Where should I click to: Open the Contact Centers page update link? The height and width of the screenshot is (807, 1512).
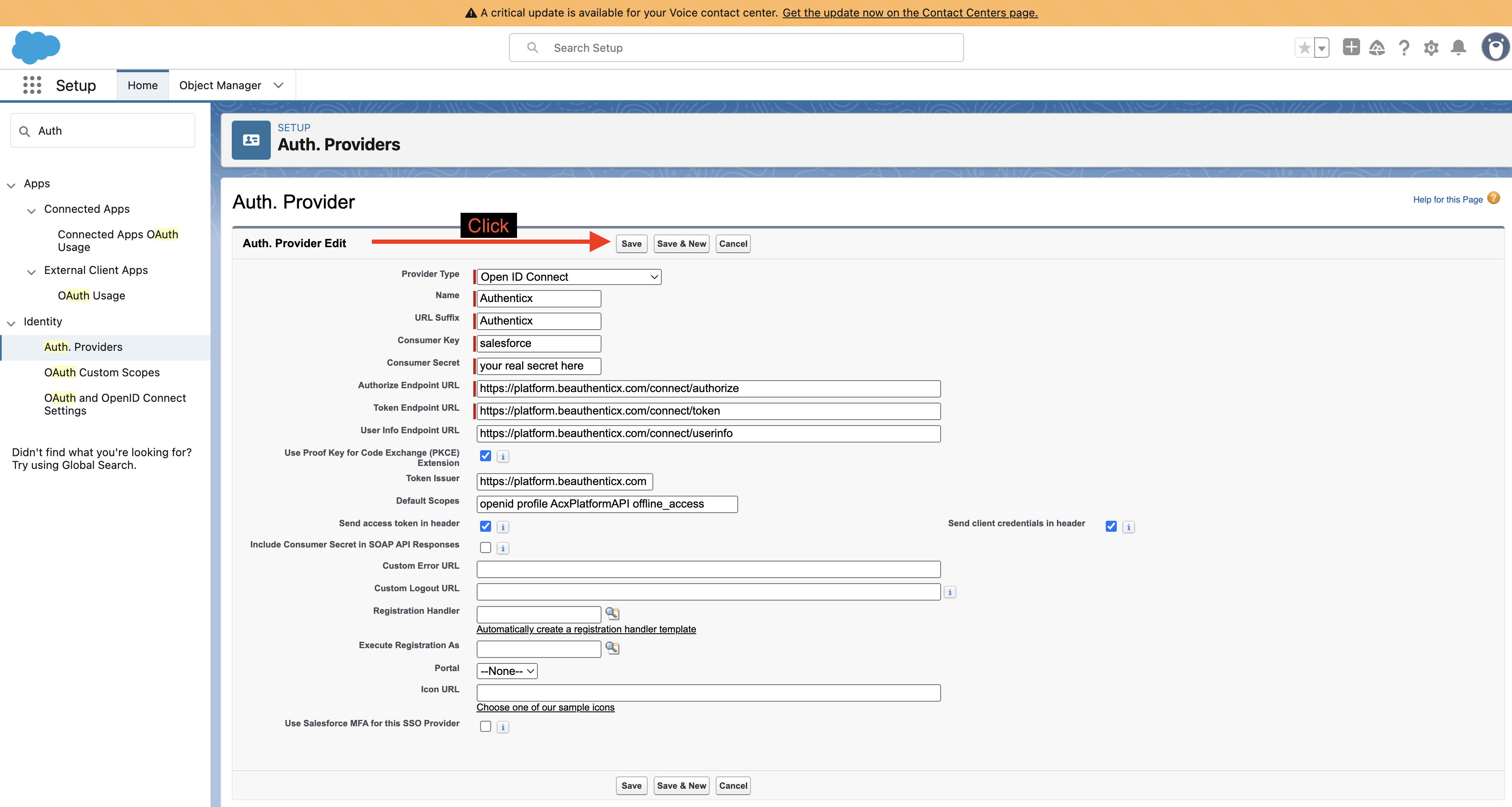[x=910, y=13]
